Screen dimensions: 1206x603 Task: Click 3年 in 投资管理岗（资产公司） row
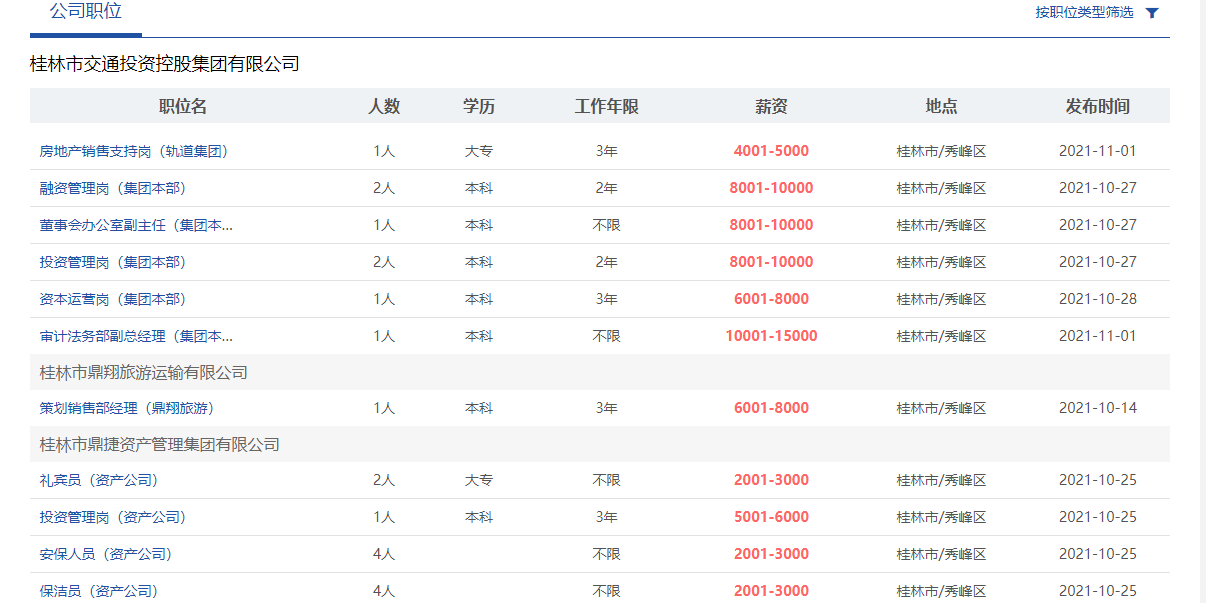tap(607, 517)
